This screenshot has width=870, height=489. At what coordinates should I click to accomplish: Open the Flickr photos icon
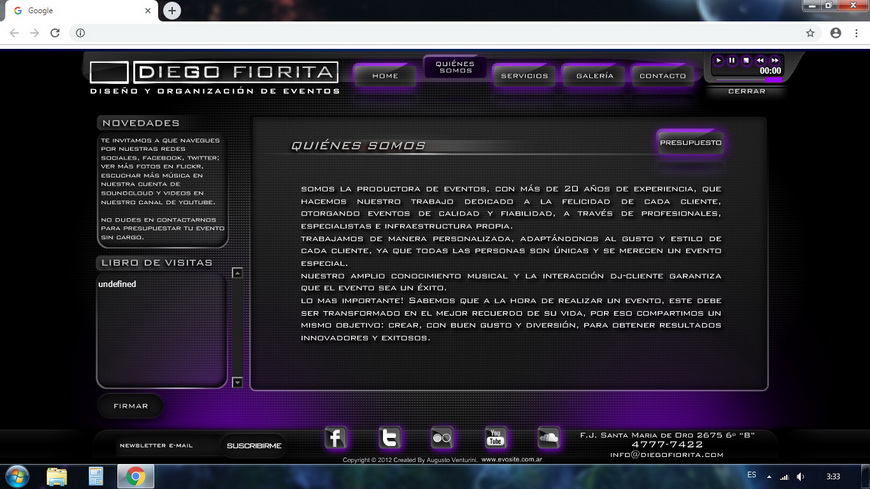point(442,438)
